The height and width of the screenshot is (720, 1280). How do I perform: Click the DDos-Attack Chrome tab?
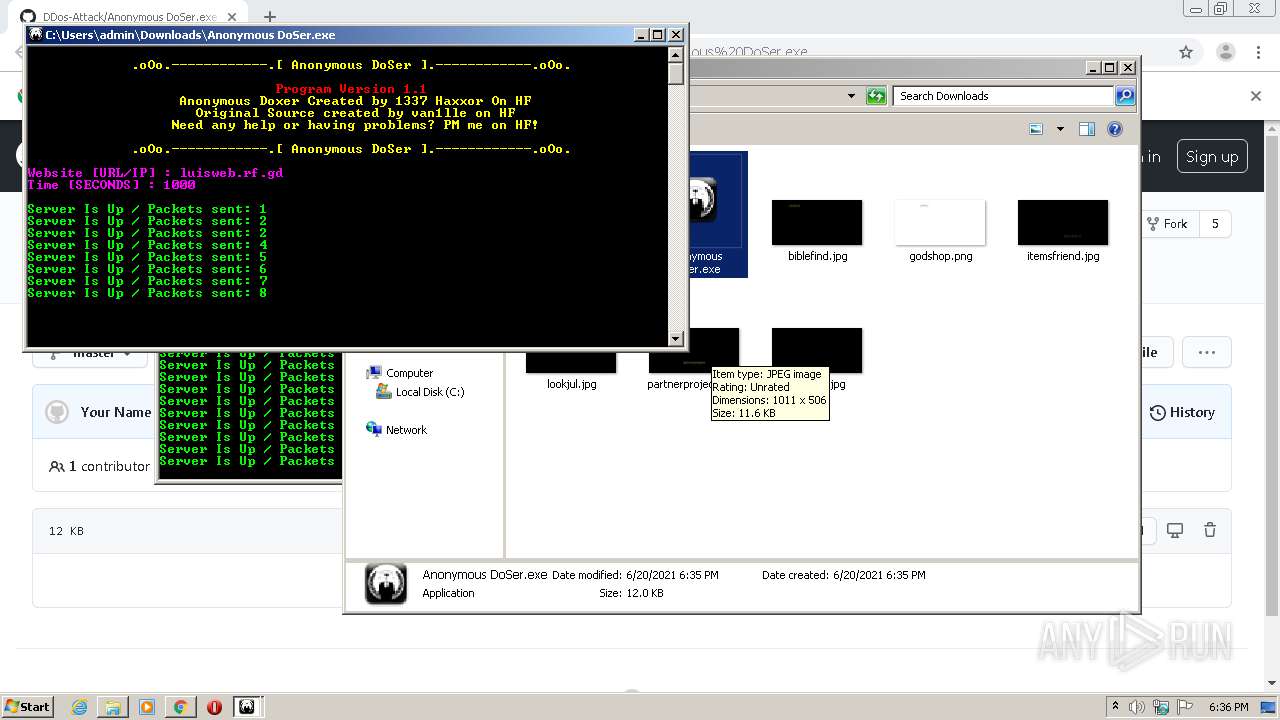(130, 17)
